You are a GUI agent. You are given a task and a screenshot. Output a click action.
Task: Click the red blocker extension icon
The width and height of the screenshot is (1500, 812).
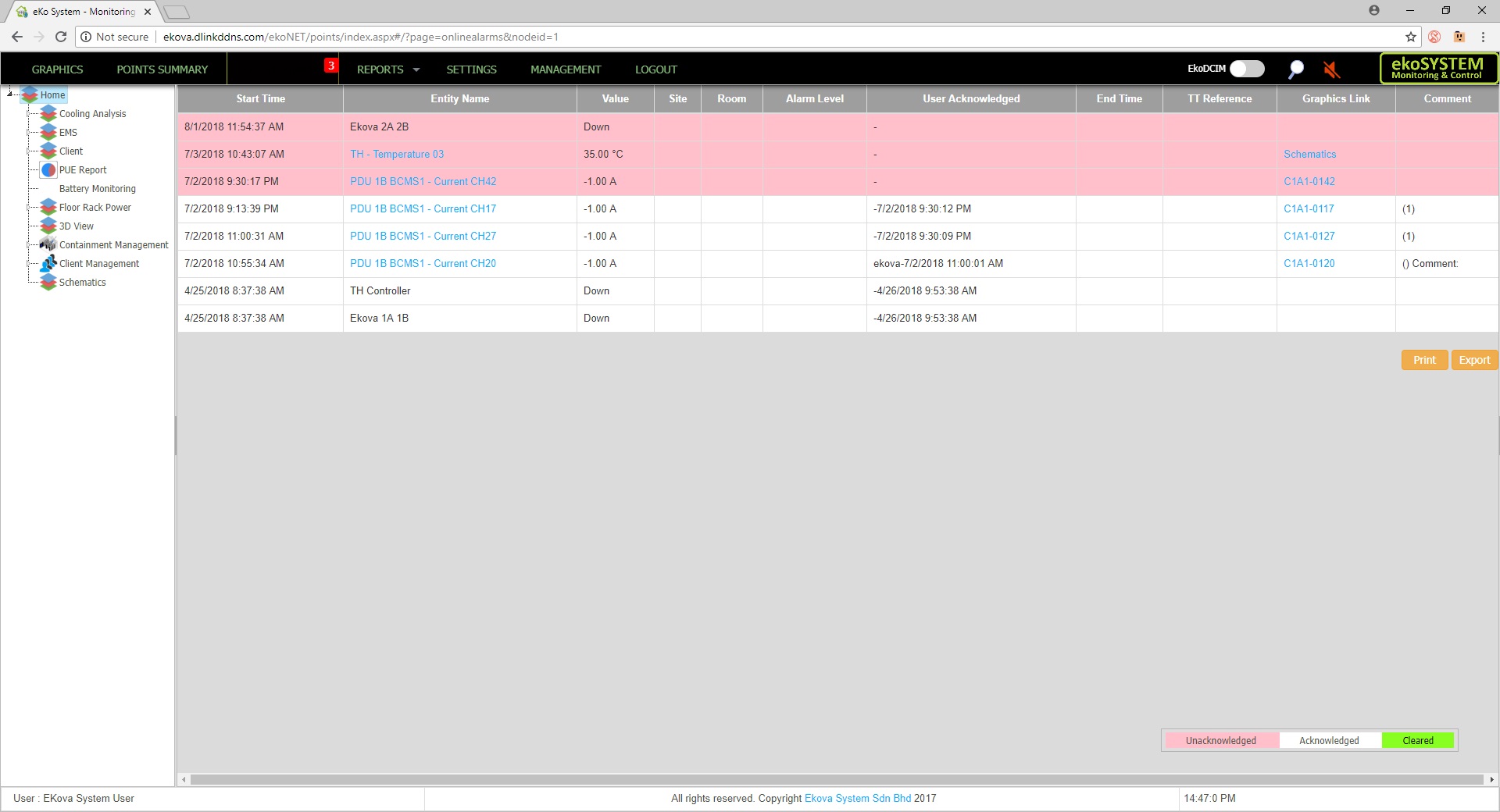pyautogui.click(x=1434, y=37)
